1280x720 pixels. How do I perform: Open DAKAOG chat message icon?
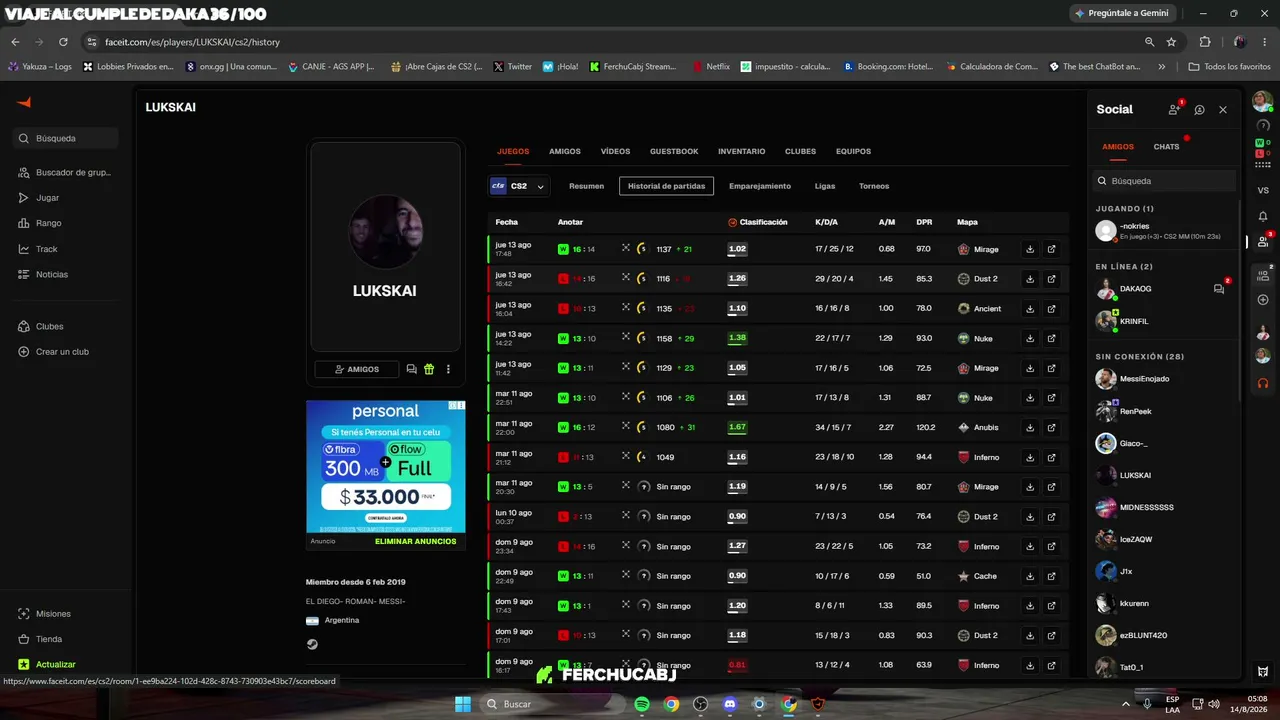(x=1219, y=289)
